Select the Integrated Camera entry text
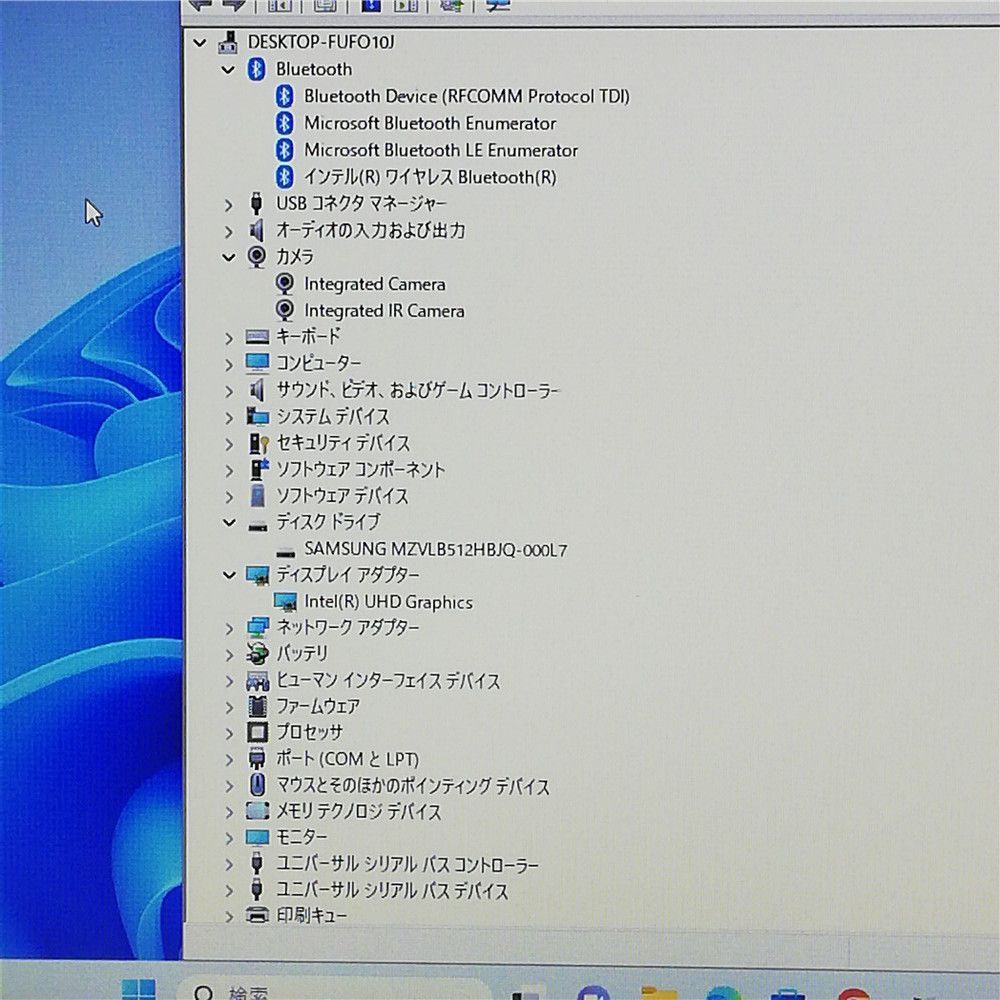Screen dimensions: 1000x1000 (374, 284)
